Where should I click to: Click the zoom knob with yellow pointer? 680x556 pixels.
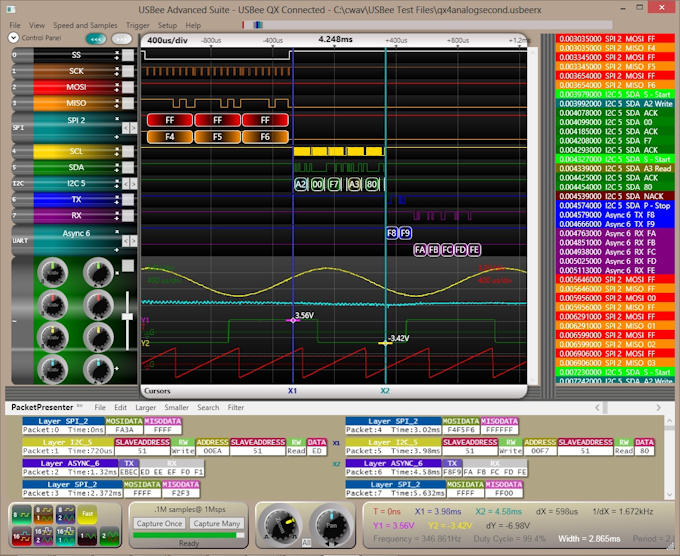281,524
